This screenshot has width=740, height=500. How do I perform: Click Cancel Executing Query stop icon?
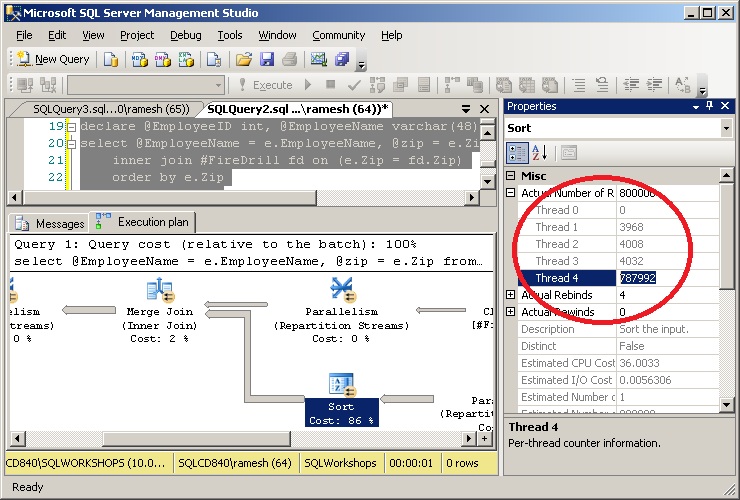coord(330,85)
